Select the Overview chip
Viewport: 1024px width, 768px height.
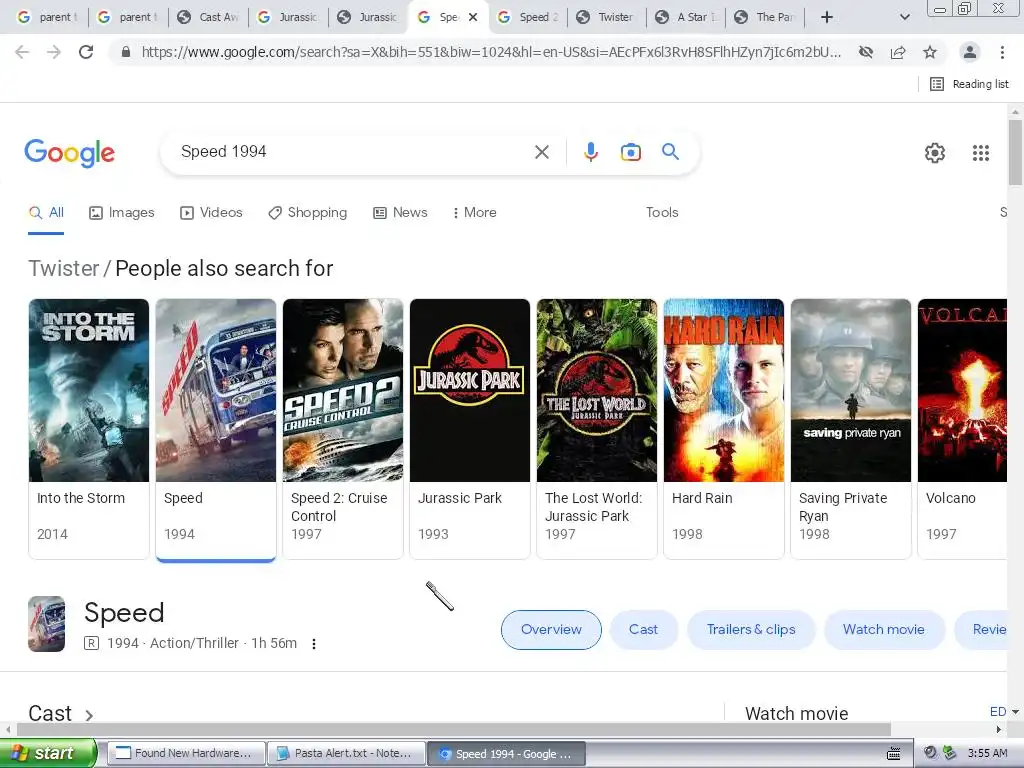(551, 630)
